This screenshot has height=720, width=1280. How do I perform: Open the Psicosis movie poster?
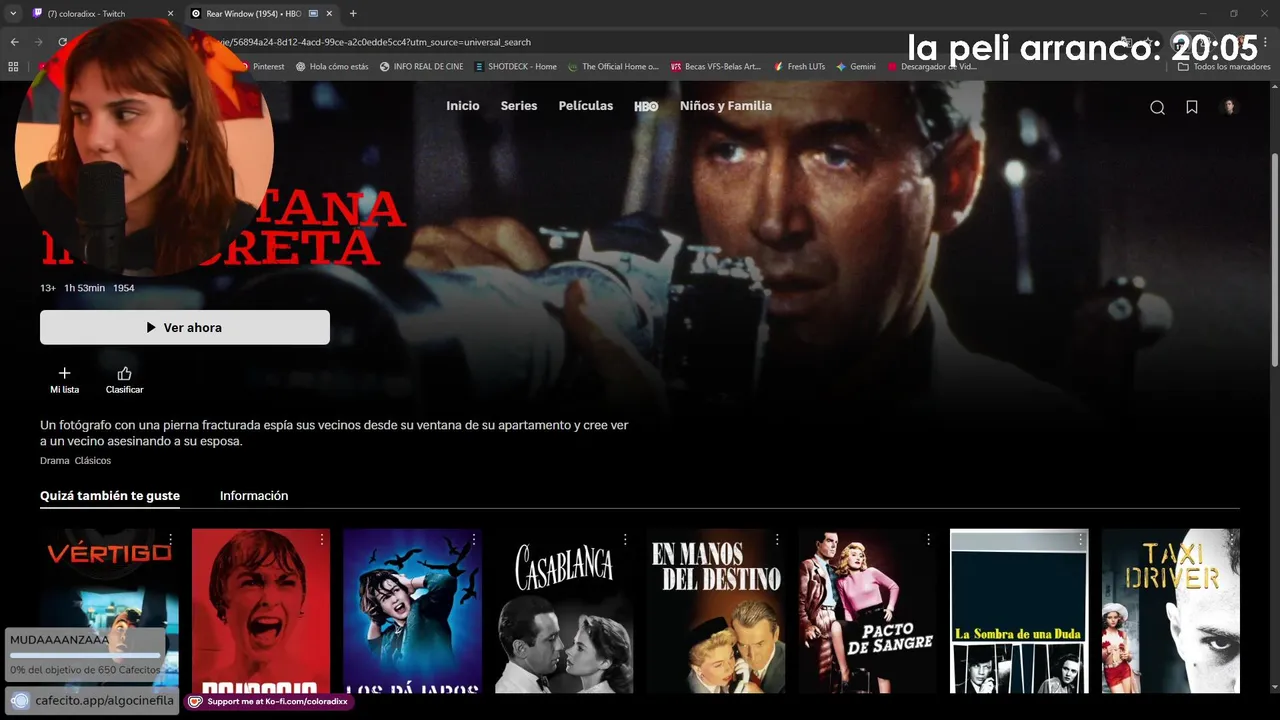coord(261,611)
